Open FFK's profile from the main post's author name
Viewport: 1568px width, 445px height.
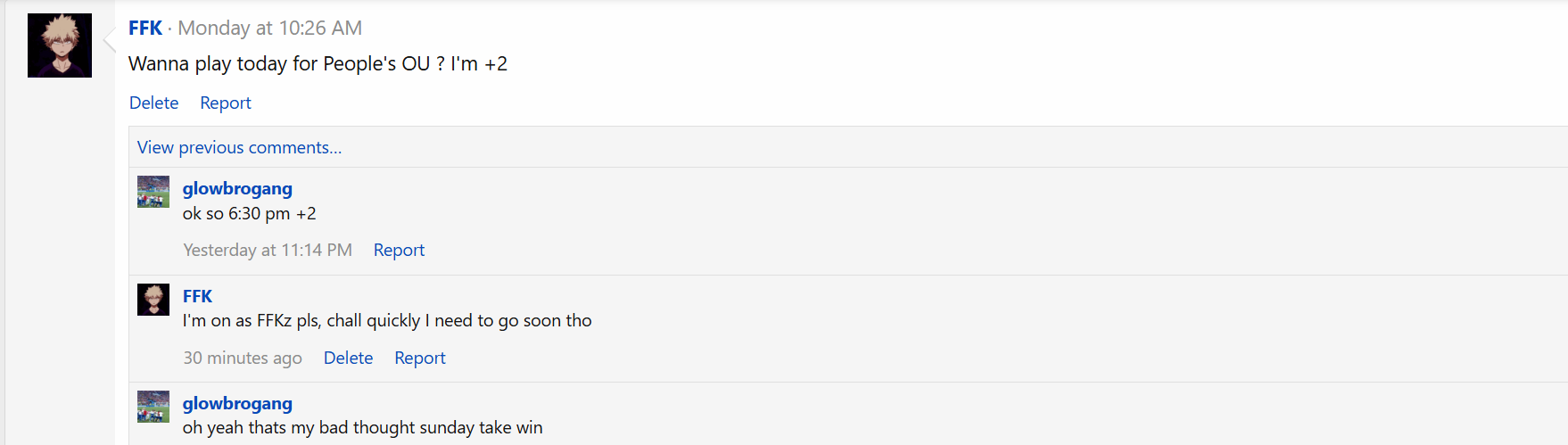[144, 28]
